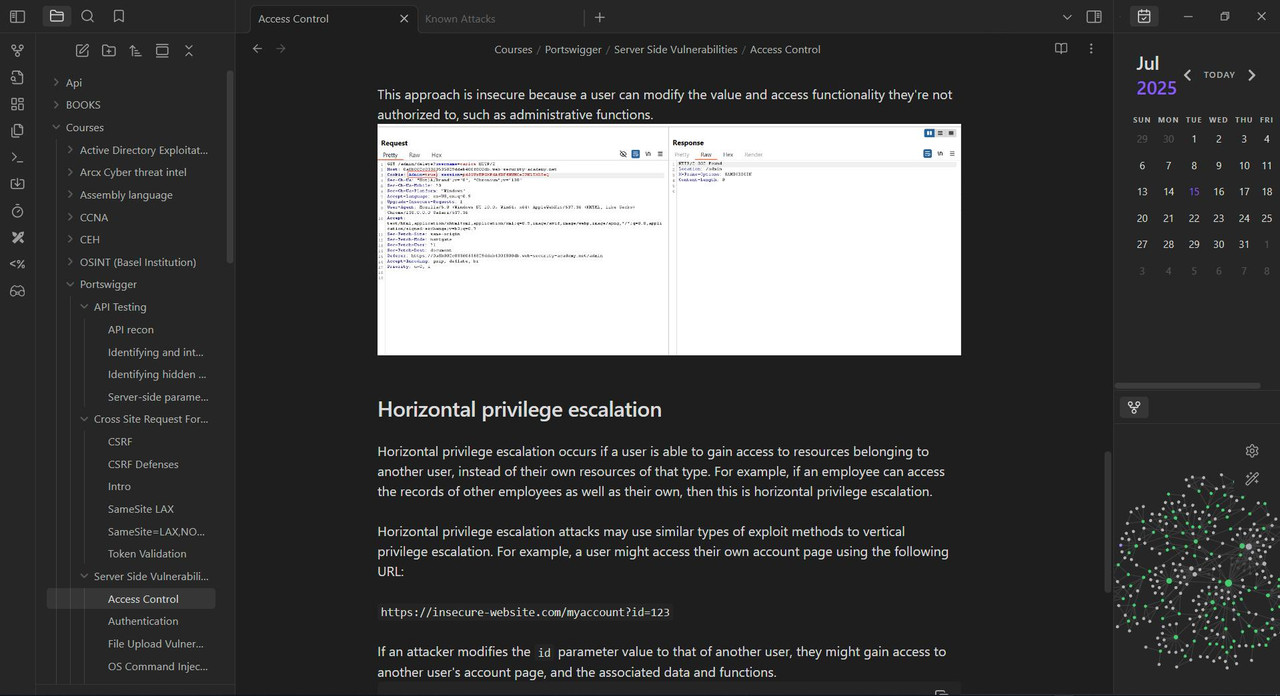Toggle the right sidebar
Viewport: 1280px width, 696px height.
click(1094, 17)
